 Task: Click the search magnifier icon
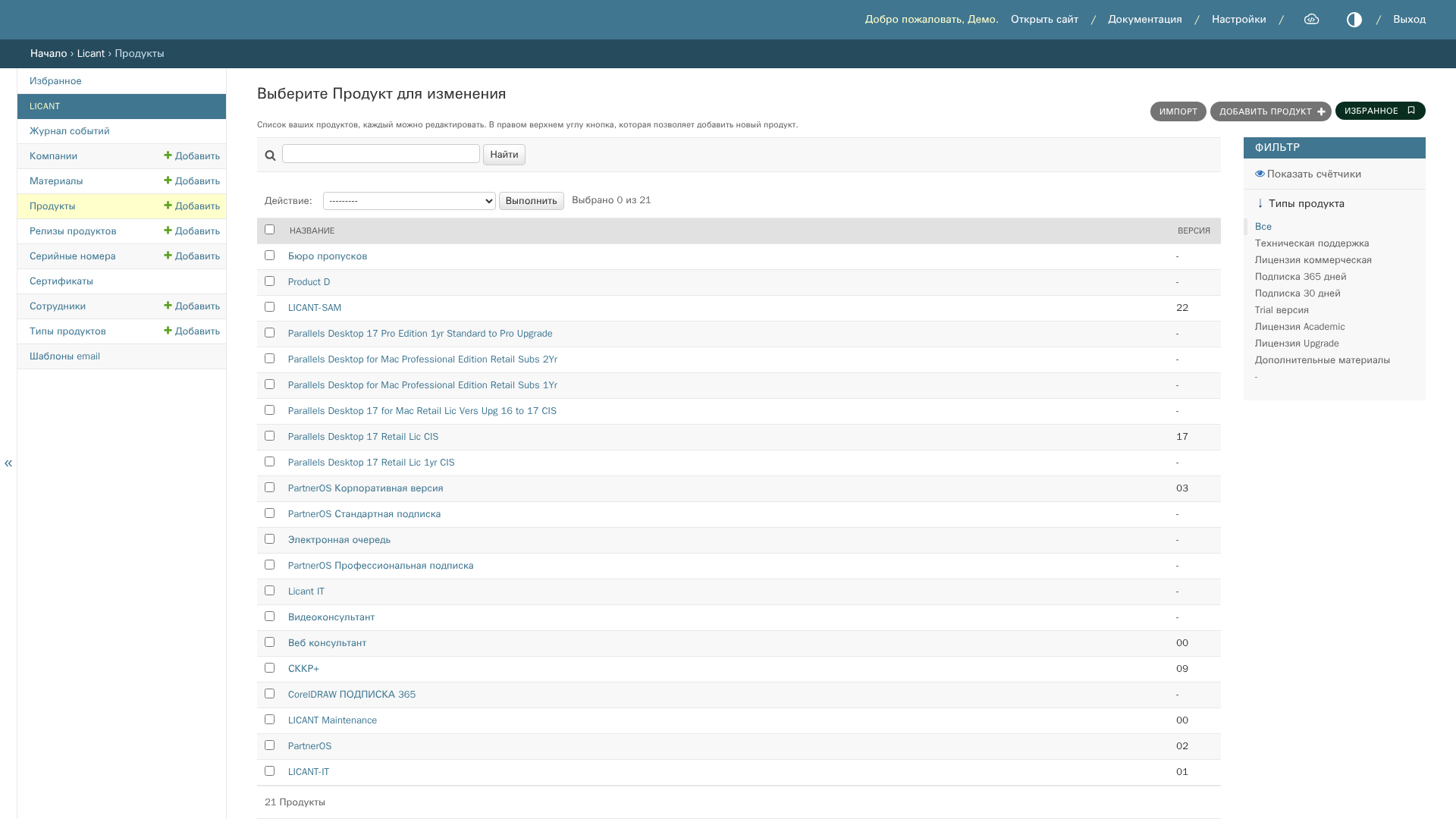tap(270, 155)
